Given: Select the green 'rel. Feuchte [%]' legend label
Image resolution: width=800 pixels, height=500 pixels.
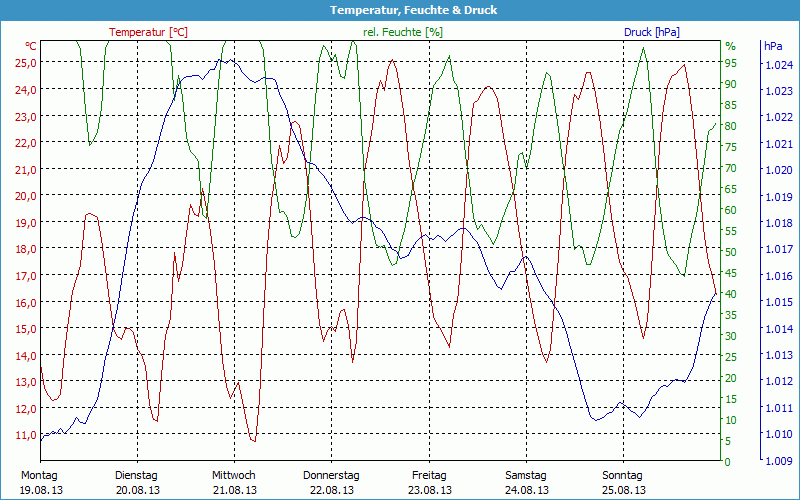Looking at the screenshot, I should click(403, 32).
